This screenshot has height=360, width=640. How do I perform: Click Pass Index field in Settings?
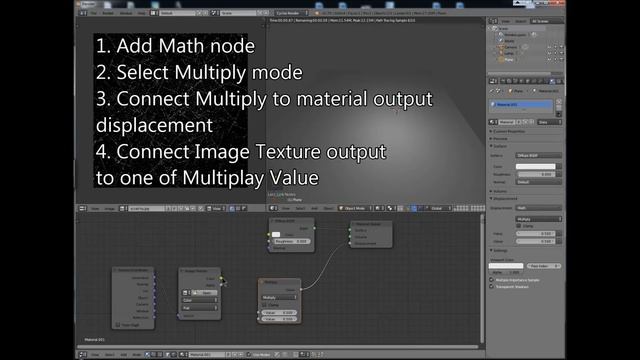(544, 266)
